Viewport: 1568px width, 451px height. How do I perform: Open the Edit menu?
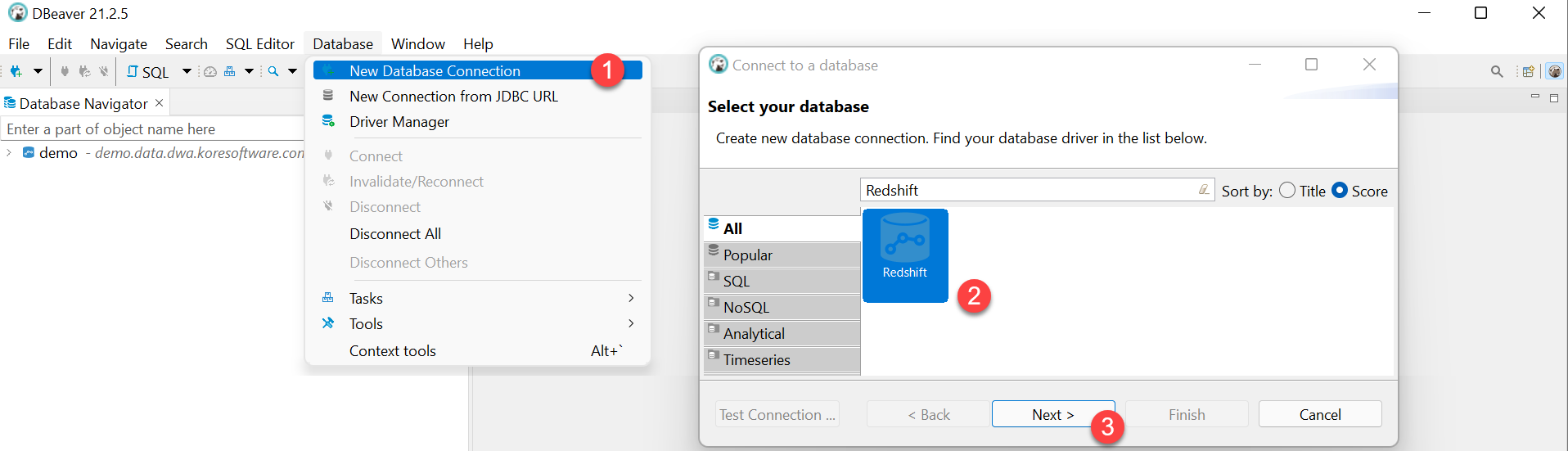tap(60, 44)
